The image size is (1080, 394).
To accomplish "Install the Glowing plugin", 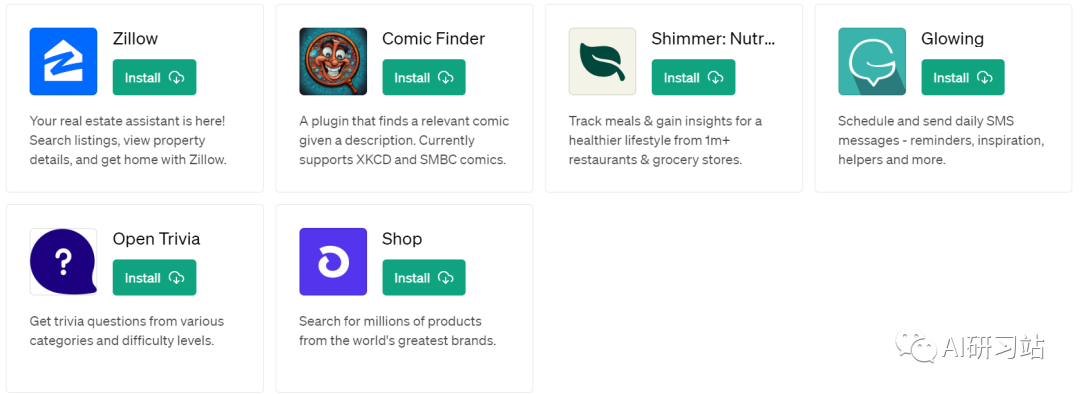I will 962,77.
